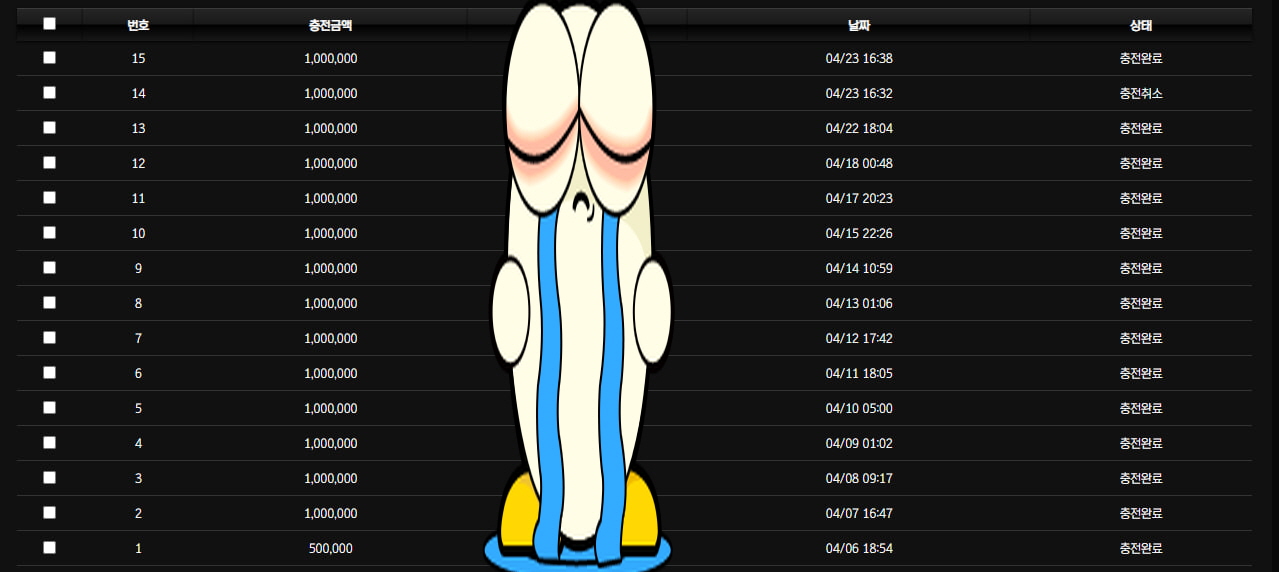Click the 상태 column header
Viewport: 1279px width, 572px height.
pyautogui.click(x=1141, y=25)
